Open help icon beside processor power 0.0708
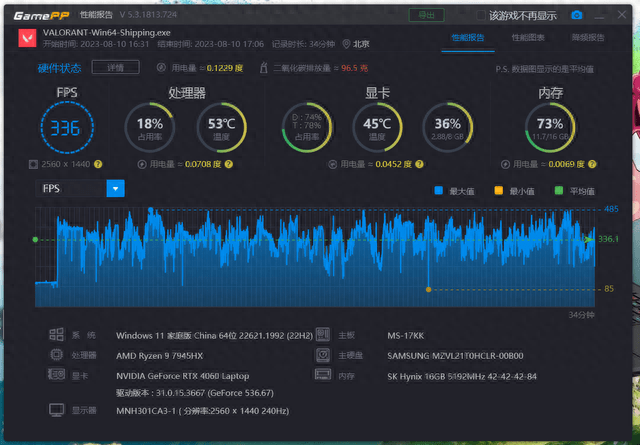The width and height of the screenshot is (640, 445). pyautogui.click(x=229, y=164)
